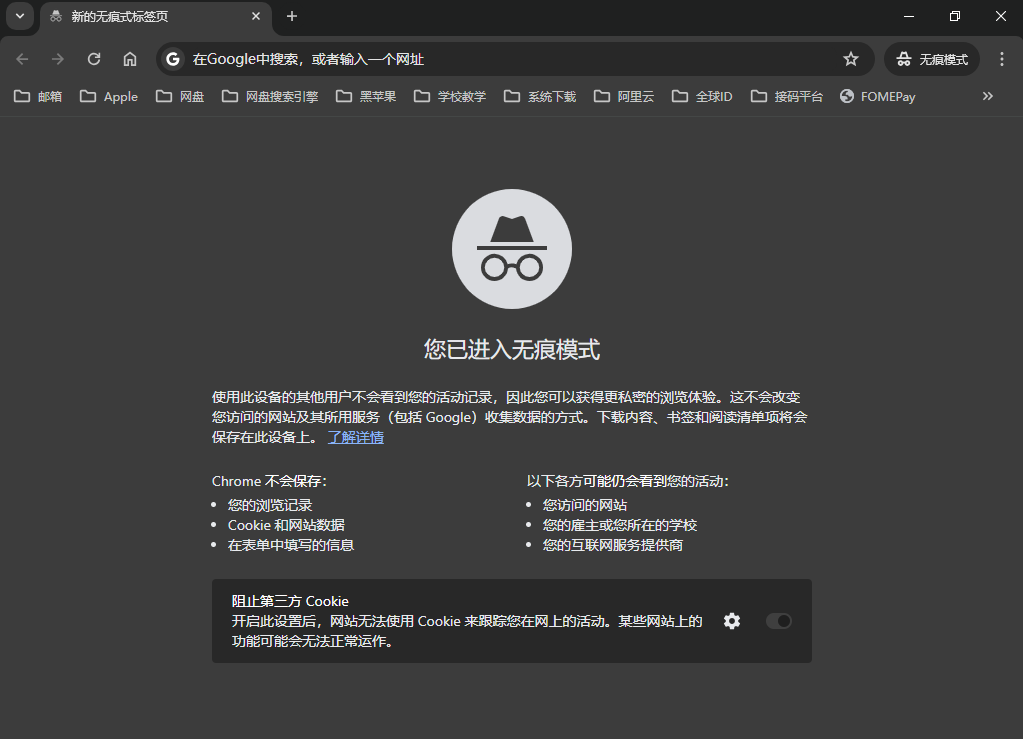Image resolution: width=1023 pixels, height=739 pixels.
Task: Open the 接码平台 bookmark folder
Action: [787, 97]
